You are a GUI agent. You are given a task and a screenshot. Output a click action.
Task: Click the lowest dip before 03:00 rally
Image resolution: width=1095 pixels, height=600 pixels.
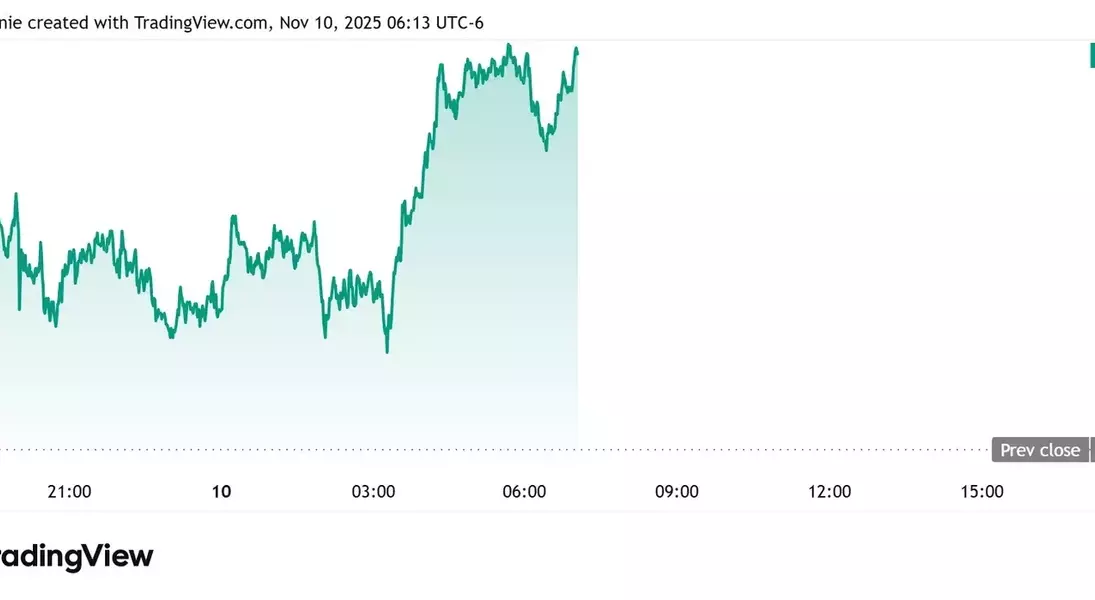pos(387,351)
